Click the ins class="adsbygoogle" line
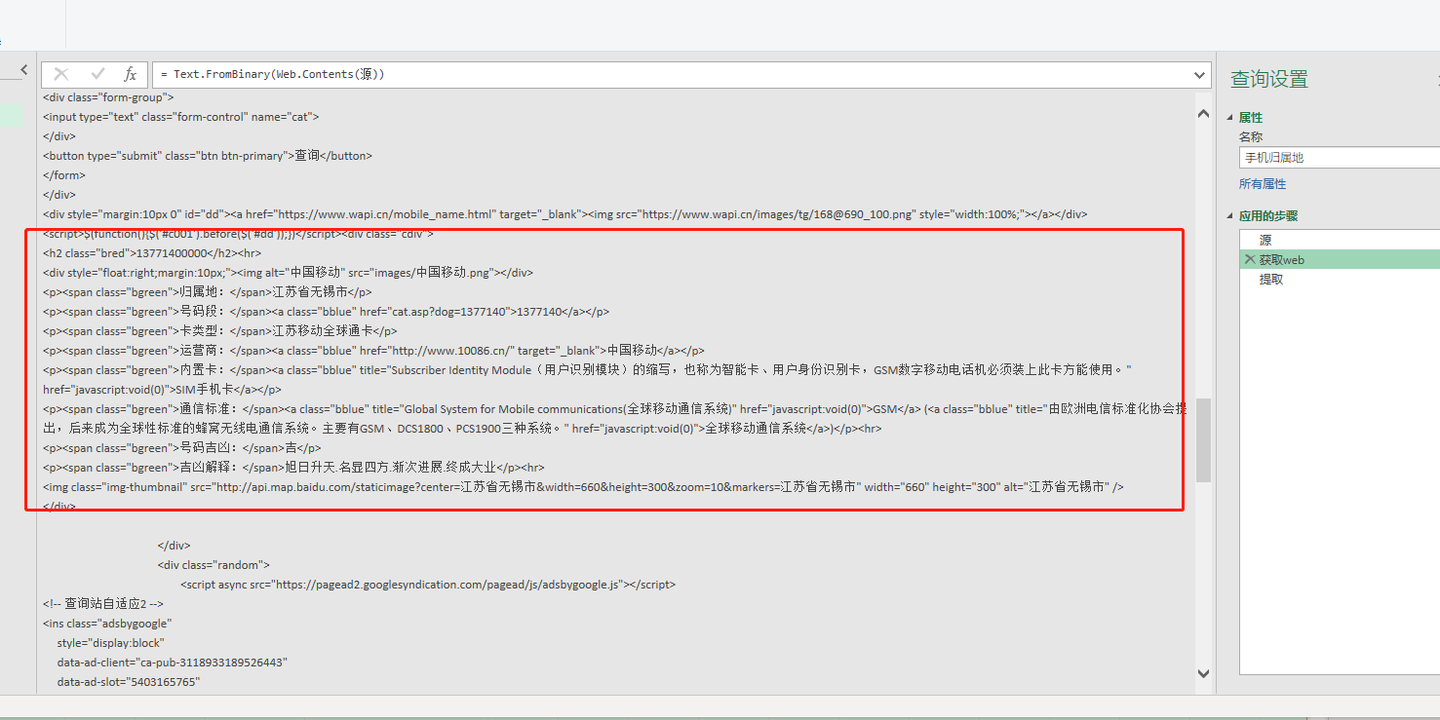The height and width of the screenshot is (720, 1440). click(107, 623)
